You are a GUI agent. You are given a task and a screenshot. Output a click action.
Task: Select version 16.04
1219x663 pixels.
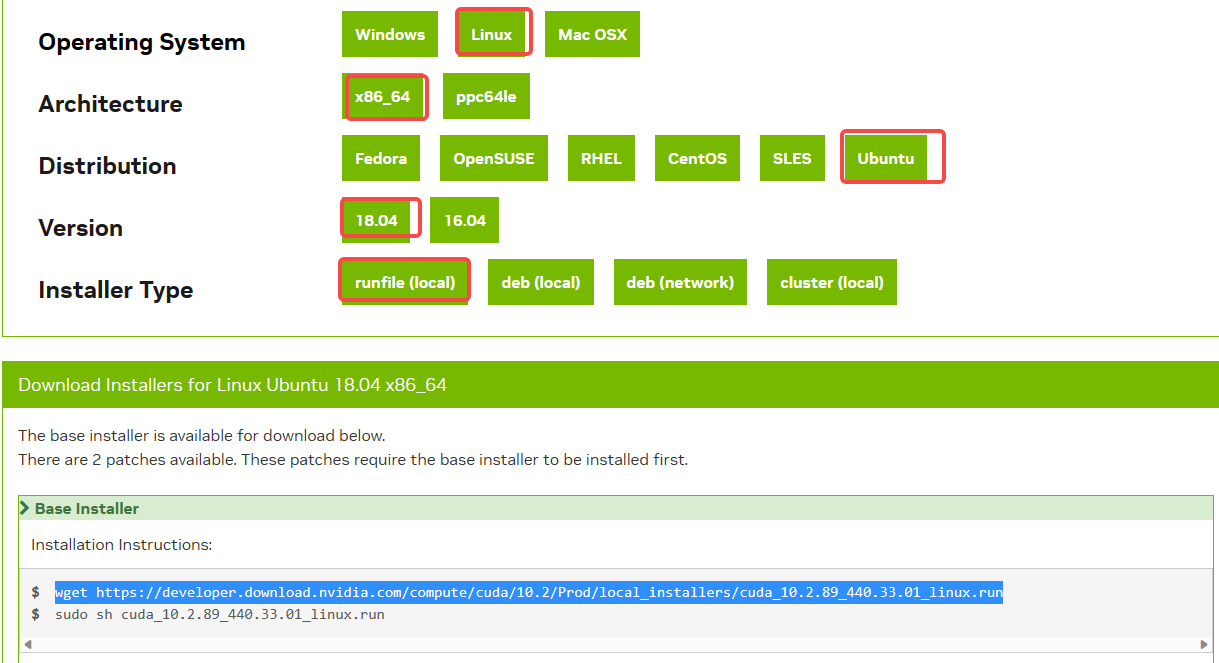464,220
